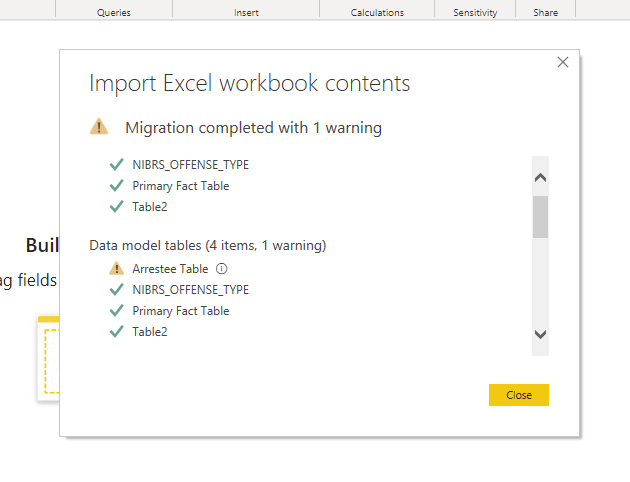The height and width of the screenshot is (482, 630).
Task: Click Arrestee Table in data model tables
Action: (170, 269)
